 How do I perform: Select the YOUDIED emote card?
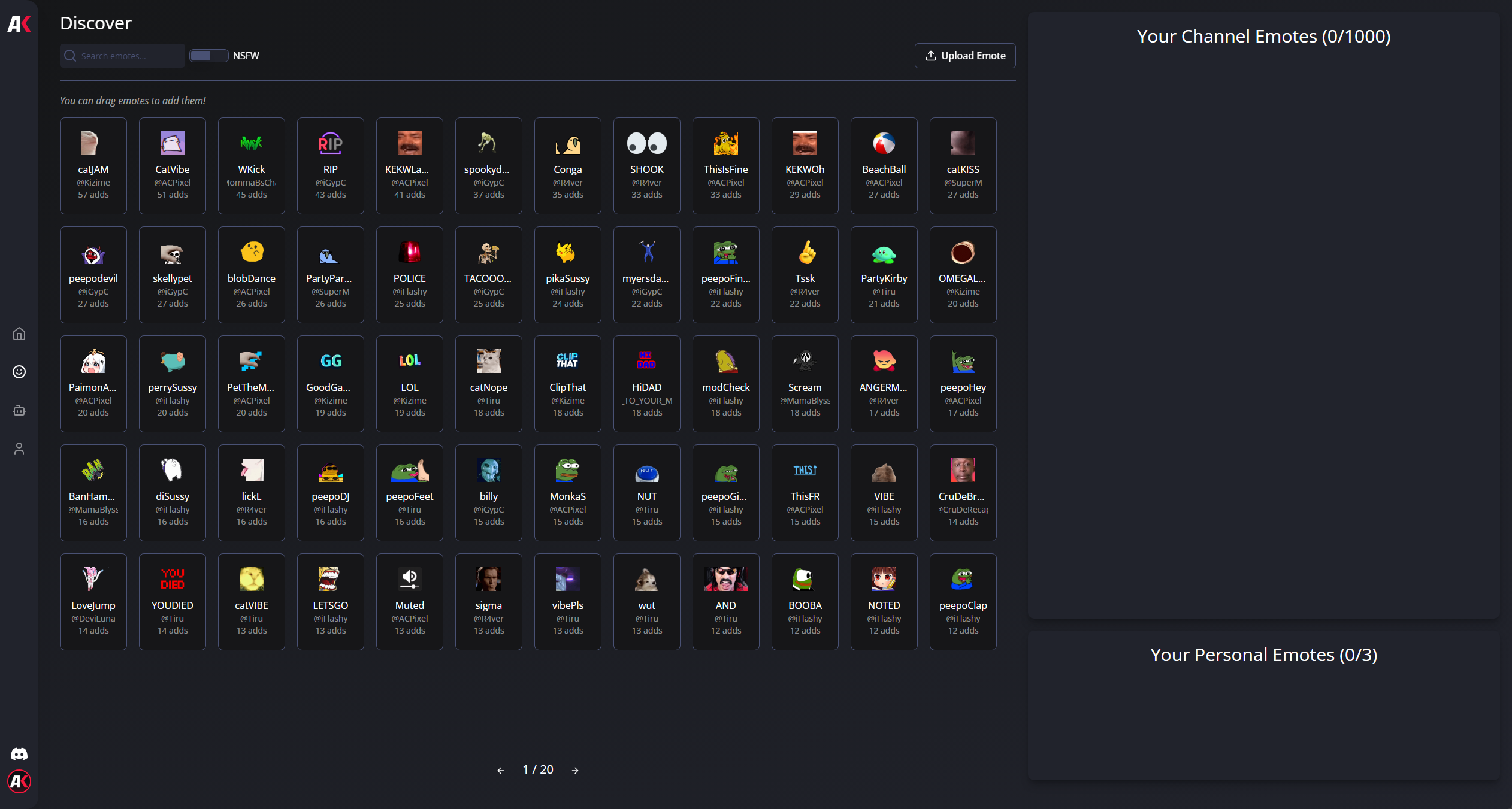pyautogui.click(x=173, y=602)
